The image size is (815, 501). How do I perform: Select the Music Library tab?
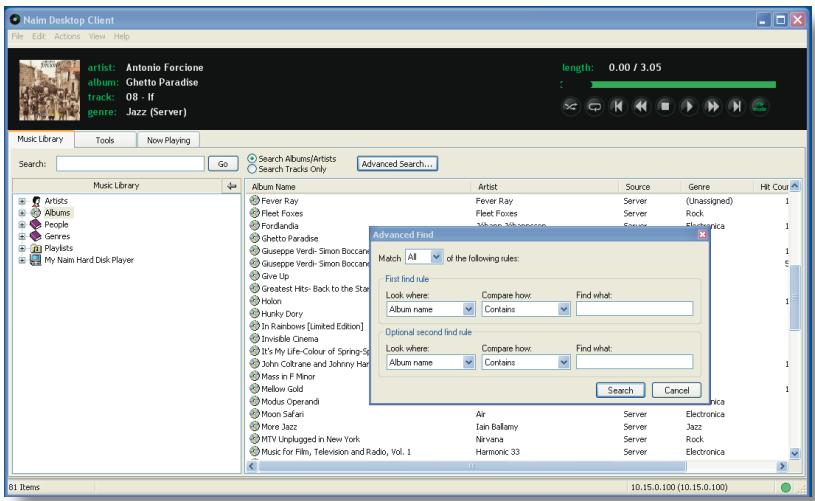pyautogui.click(x=41, y=139)
